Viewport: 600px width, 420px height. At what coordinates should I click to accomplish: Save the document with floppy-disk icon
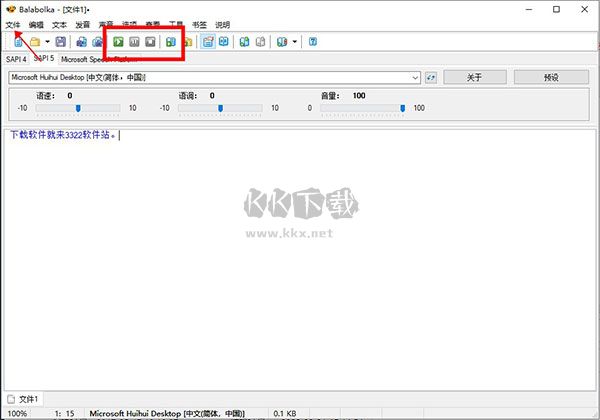[60, 42]
